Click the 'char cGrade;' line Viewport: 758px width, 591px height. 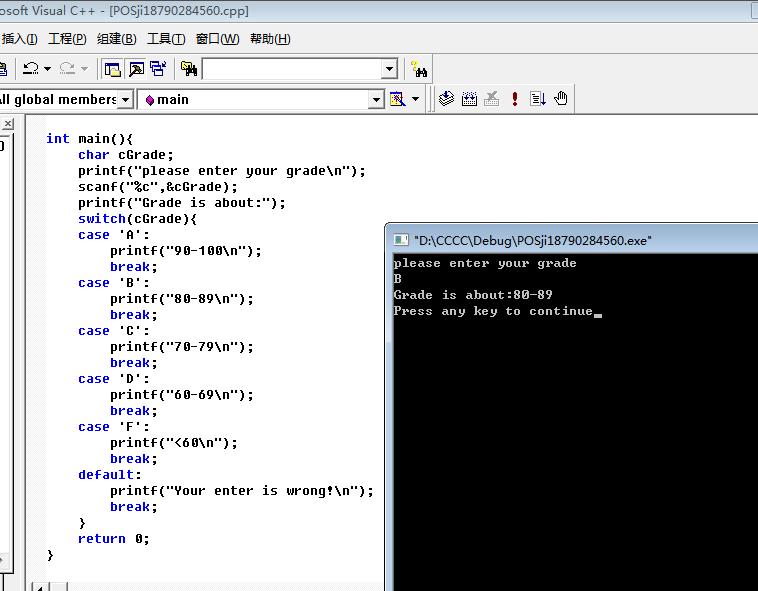[x=126, y=155]
